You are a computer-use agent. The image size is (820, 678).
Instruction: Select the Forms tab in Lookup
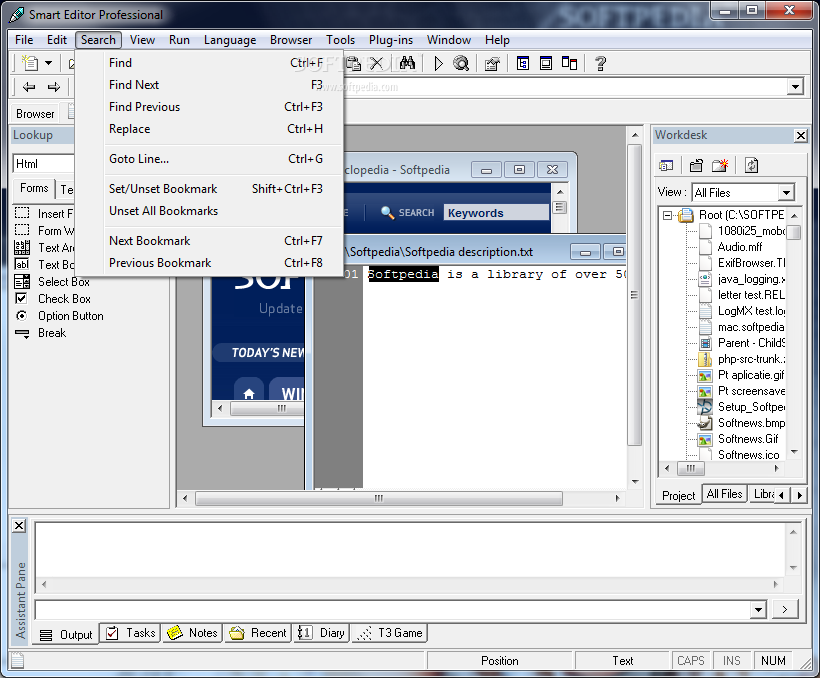point(34,188)
